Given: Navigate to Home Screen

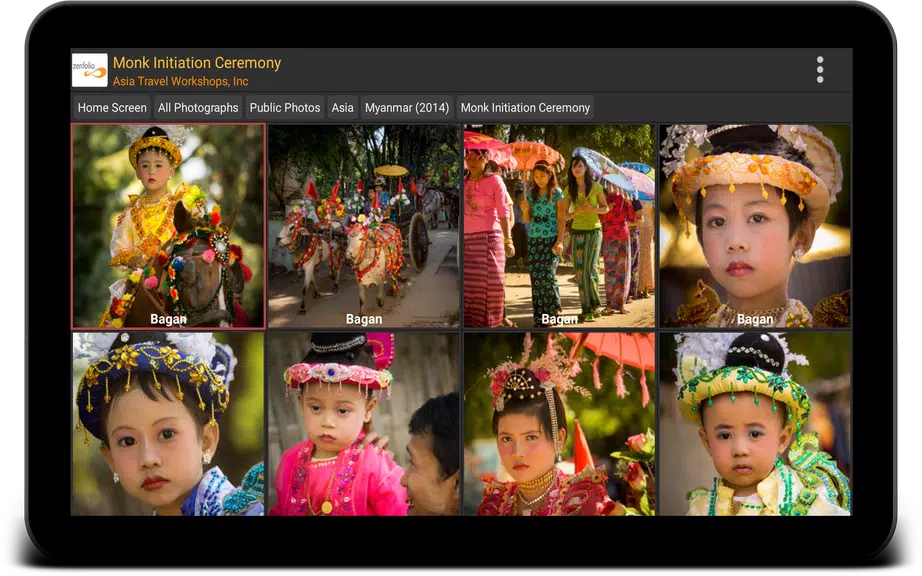Looking at the screenshot, I should coord(110,107).
